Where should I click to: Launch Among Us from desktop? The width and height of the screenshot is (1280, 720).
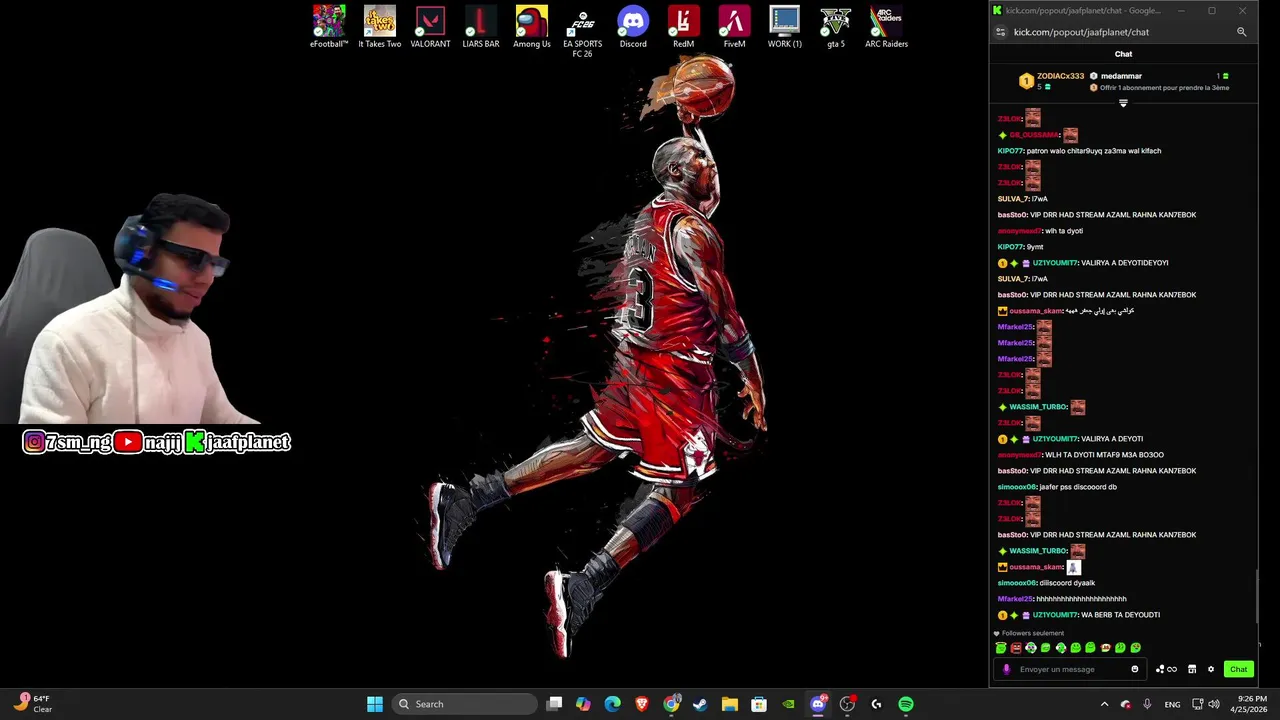pyautogui.click(x=532, y=27)
